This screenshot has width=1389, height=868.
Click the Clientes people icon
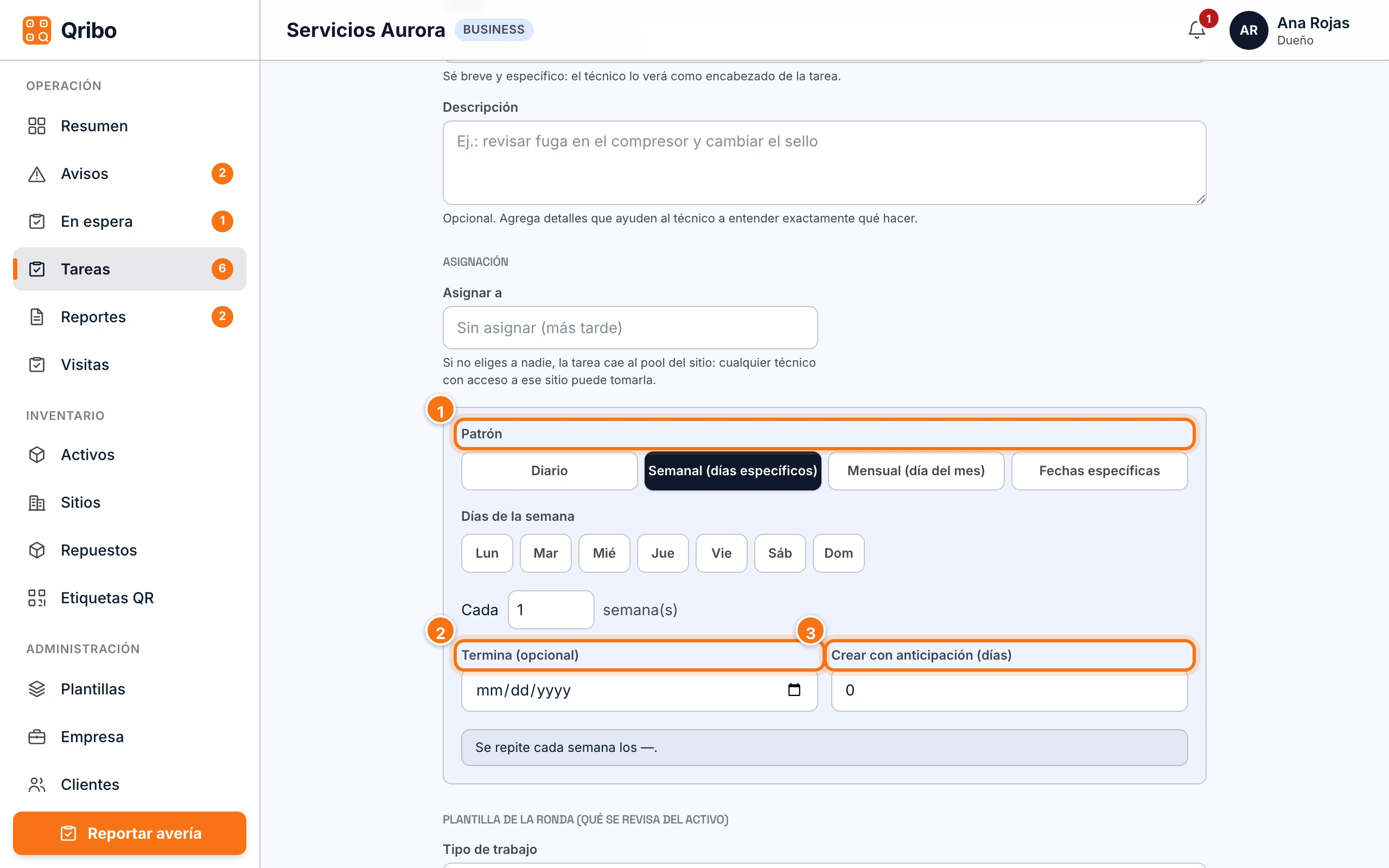(x=37, y=784)
